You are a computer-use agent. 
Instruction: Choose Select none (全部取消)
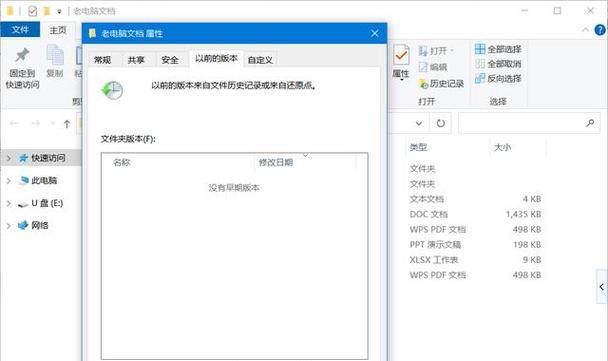point(498,64)
